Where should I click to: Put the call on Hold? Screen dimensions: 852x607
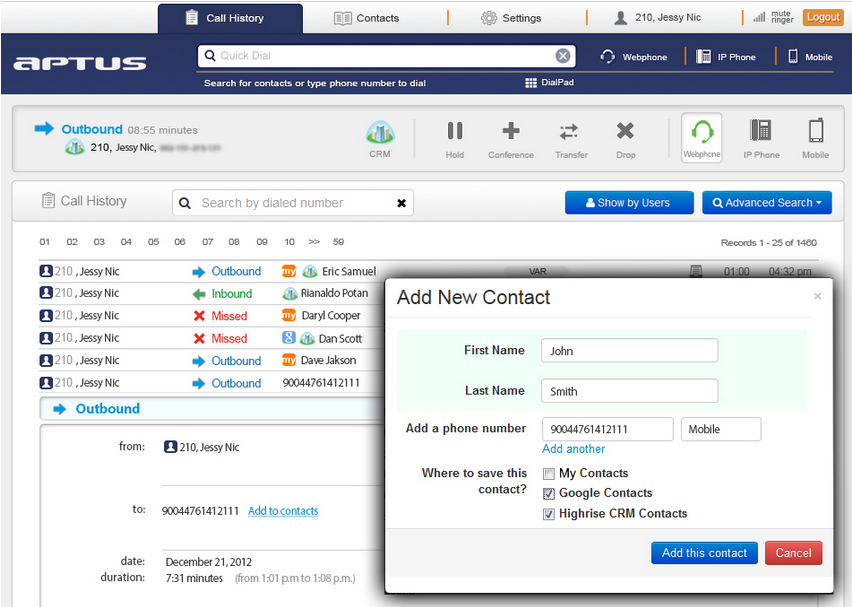pos(455,139)
